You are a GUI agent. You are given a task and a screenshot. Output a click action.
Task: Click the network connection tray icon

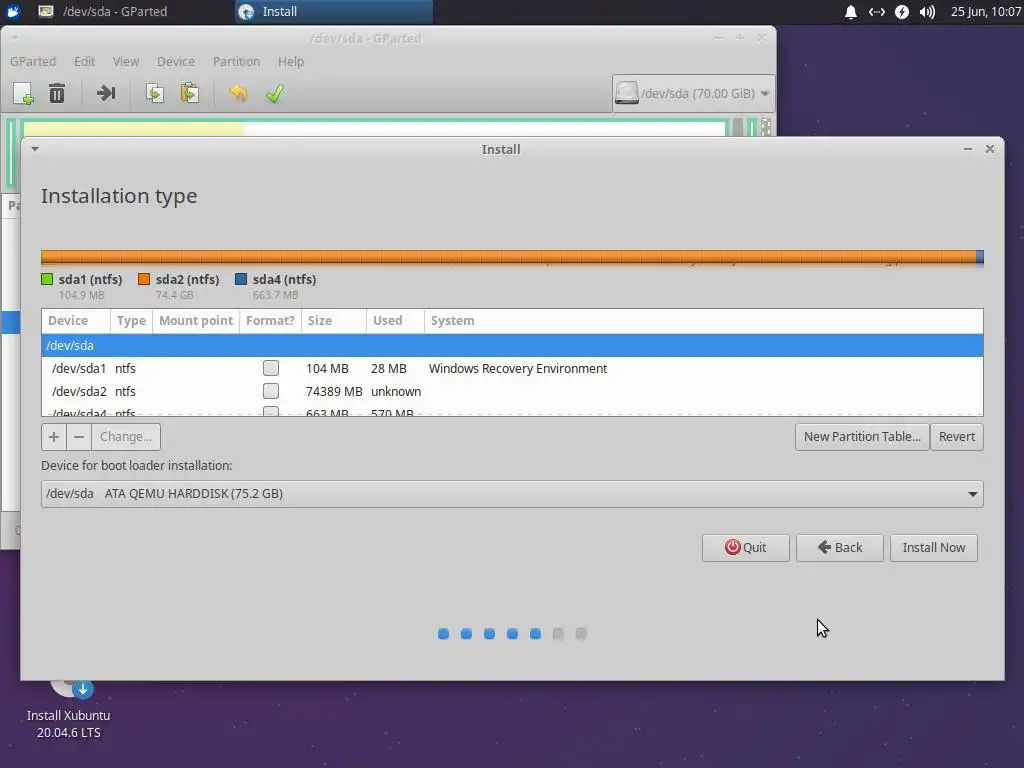(876, 12)
